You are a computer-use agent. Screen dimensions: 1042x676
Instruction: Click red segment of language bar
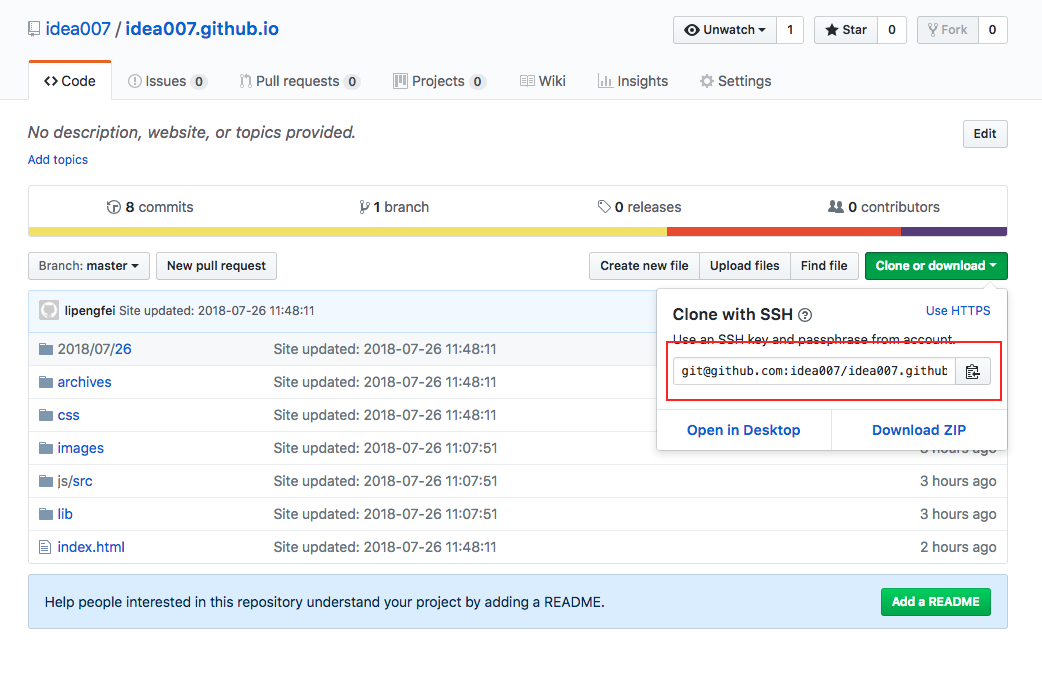click(784, 232)
